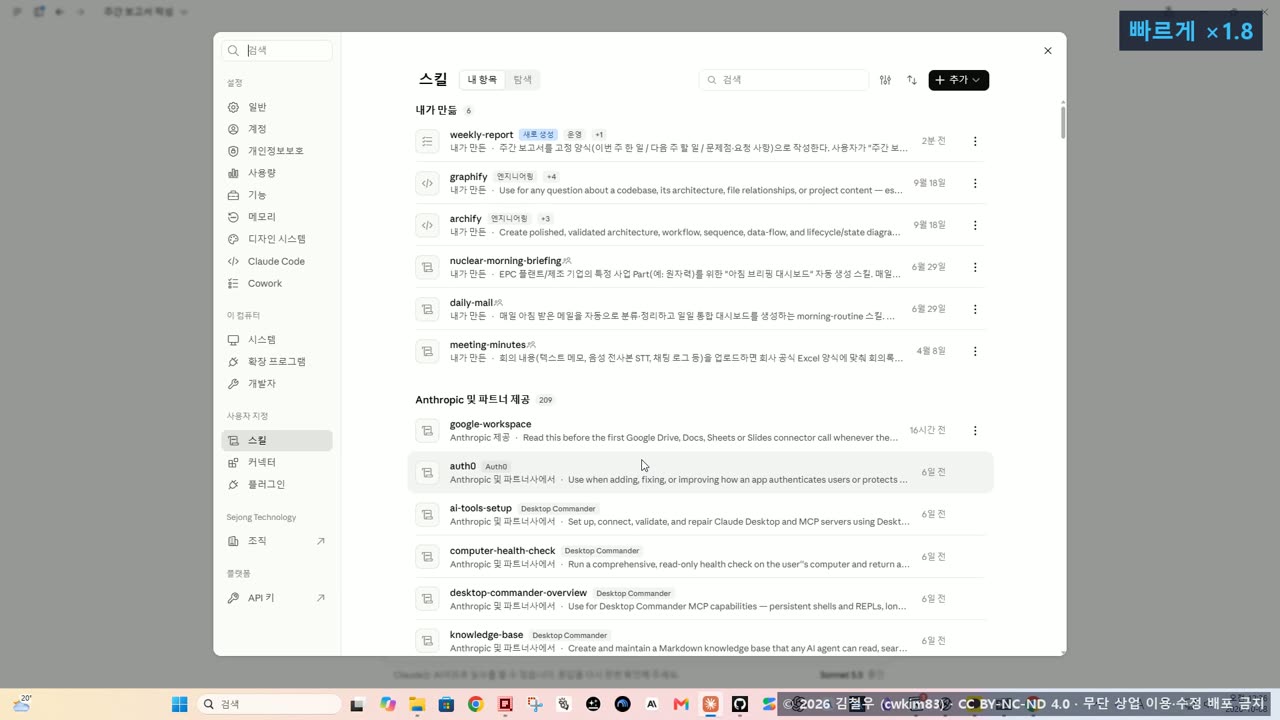Open 디자인 시스템 settings
The height and width of the screenshot is (720, 1280).
(x=276, y=239)
